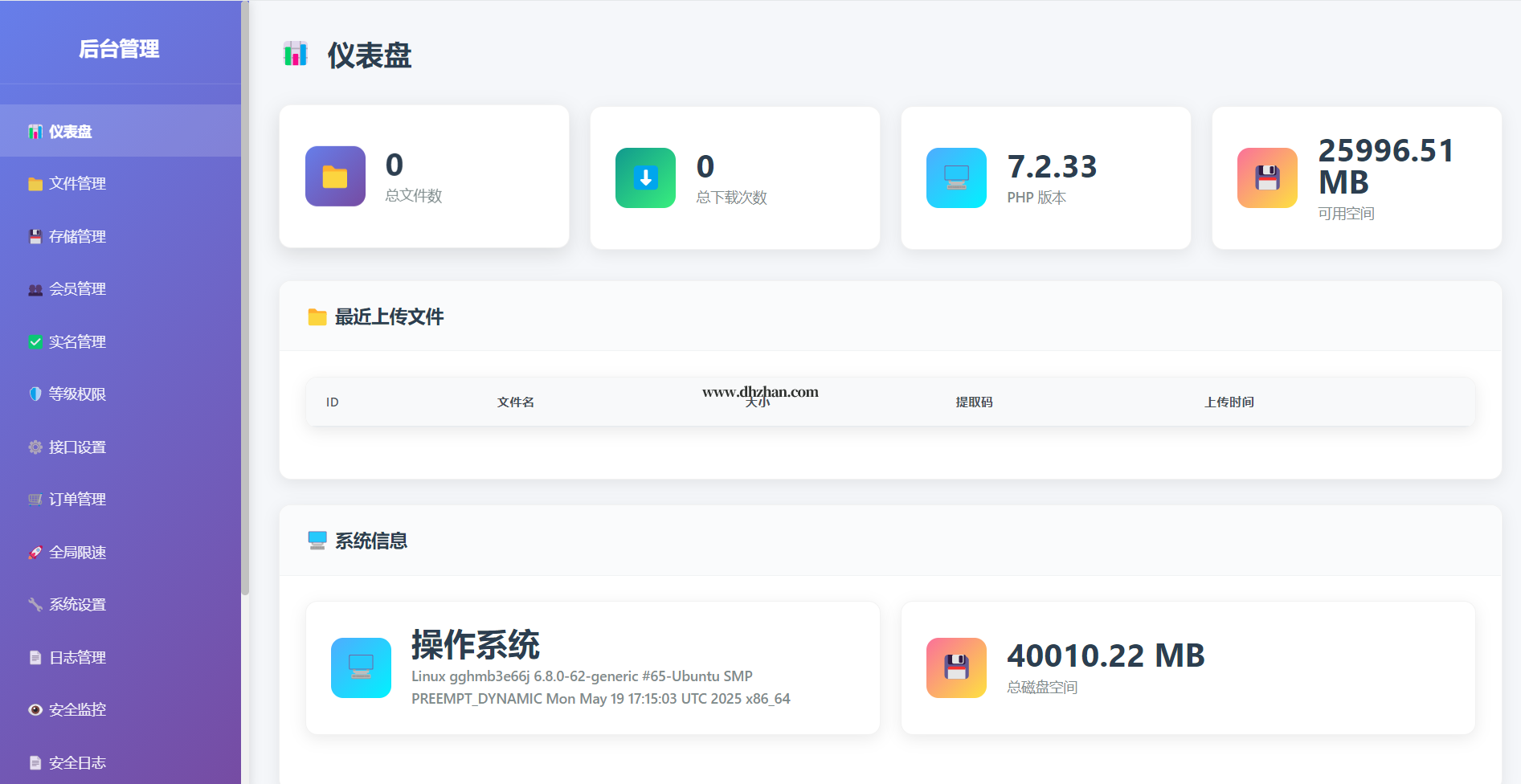Image resolution: width=1521 pixels, height=784 pixels.
Task: Open 安全日志 at the sidebar bottom
Action: coord(77,763)
